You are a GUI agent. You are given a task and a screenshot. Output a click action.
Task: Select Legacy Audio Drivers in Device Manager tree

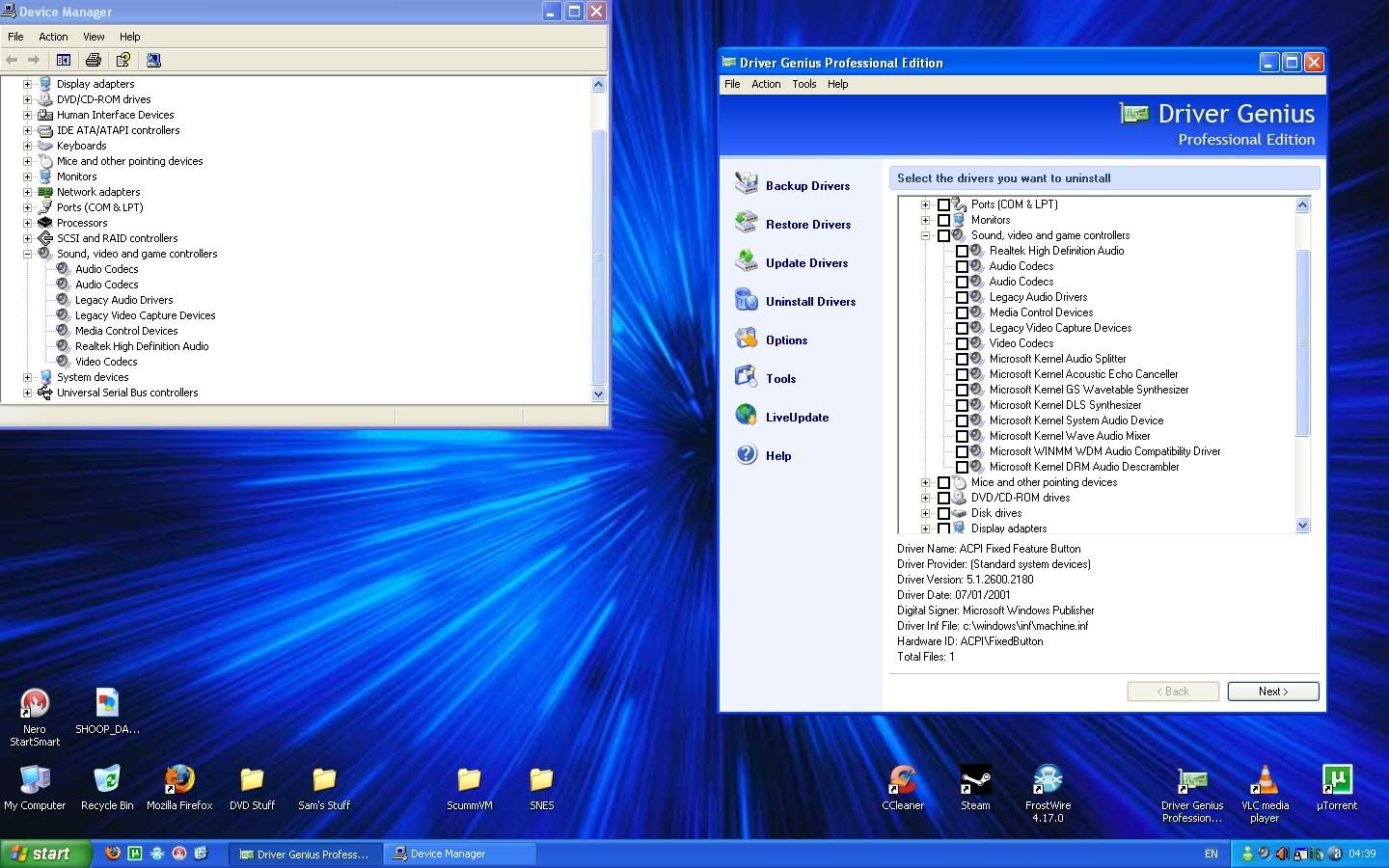pyautogui.click(x=124, y=300)
